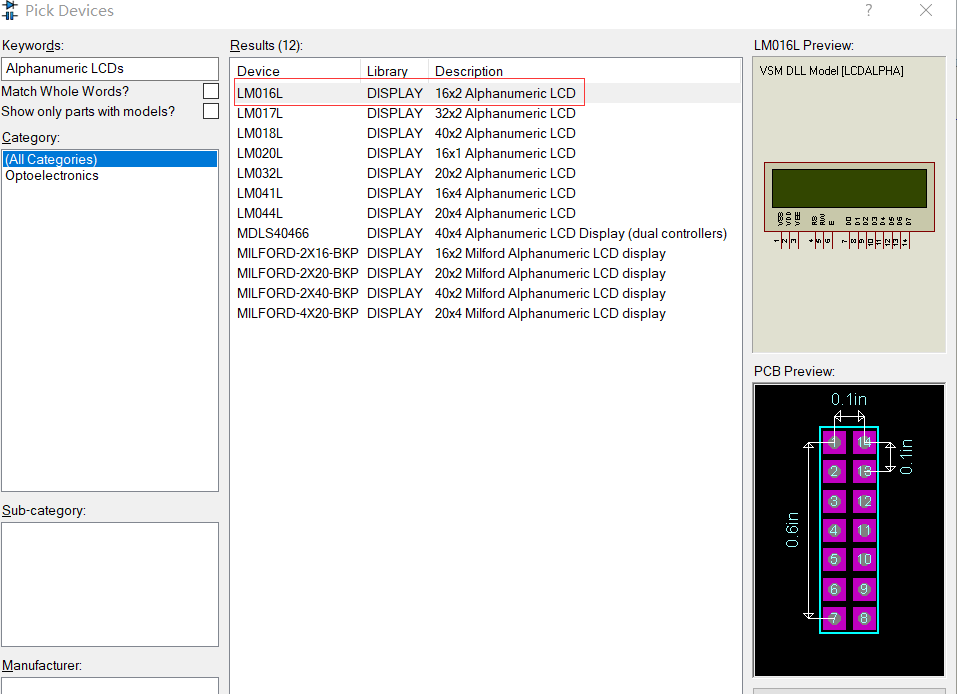Click pad 14 in PCB preview
957x694 pixels.
pyautogui.click(x=864, y=442)
